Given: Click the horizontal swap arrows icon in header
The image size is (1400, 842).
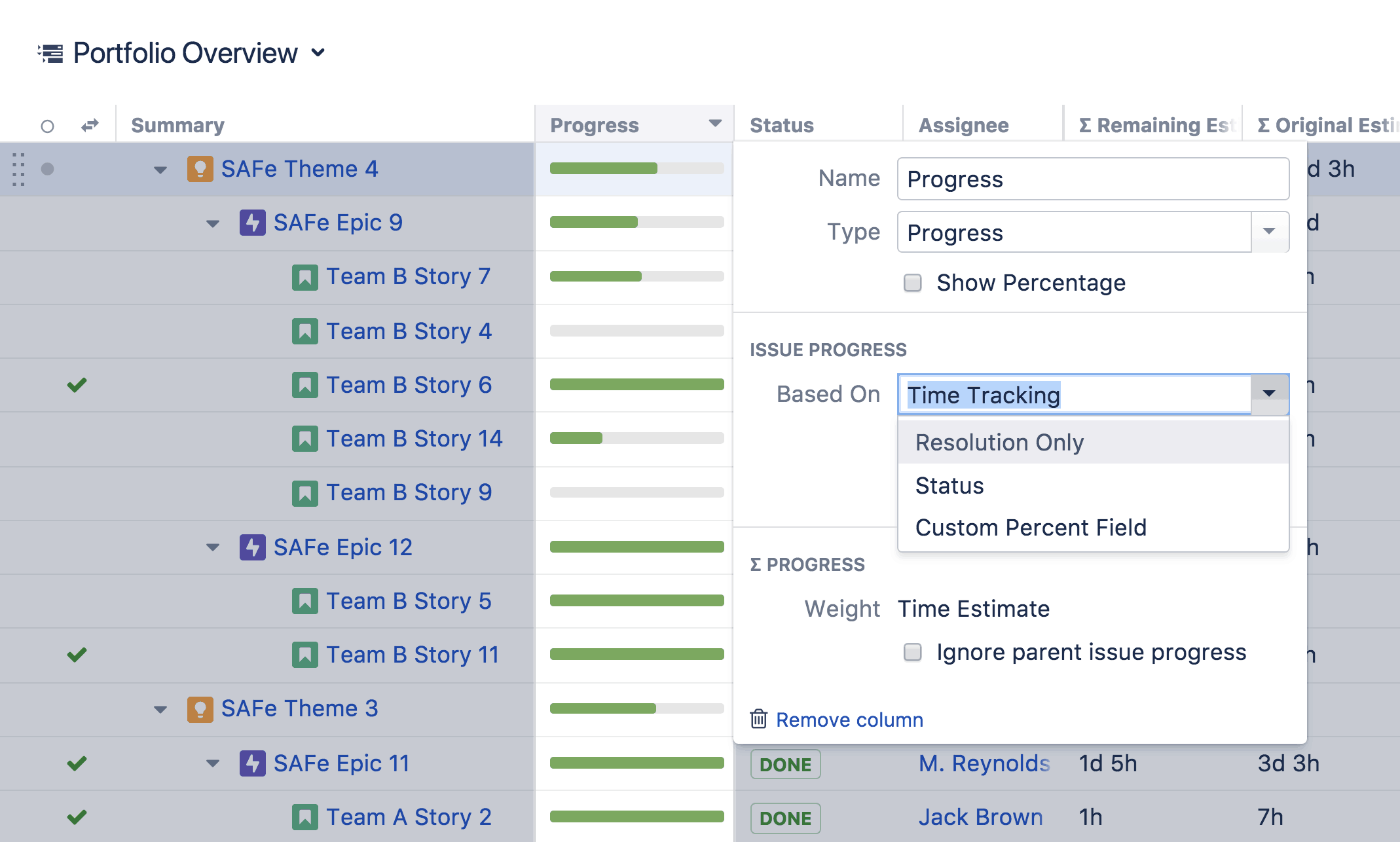Looking at the screenshot, I should [90, 125].
